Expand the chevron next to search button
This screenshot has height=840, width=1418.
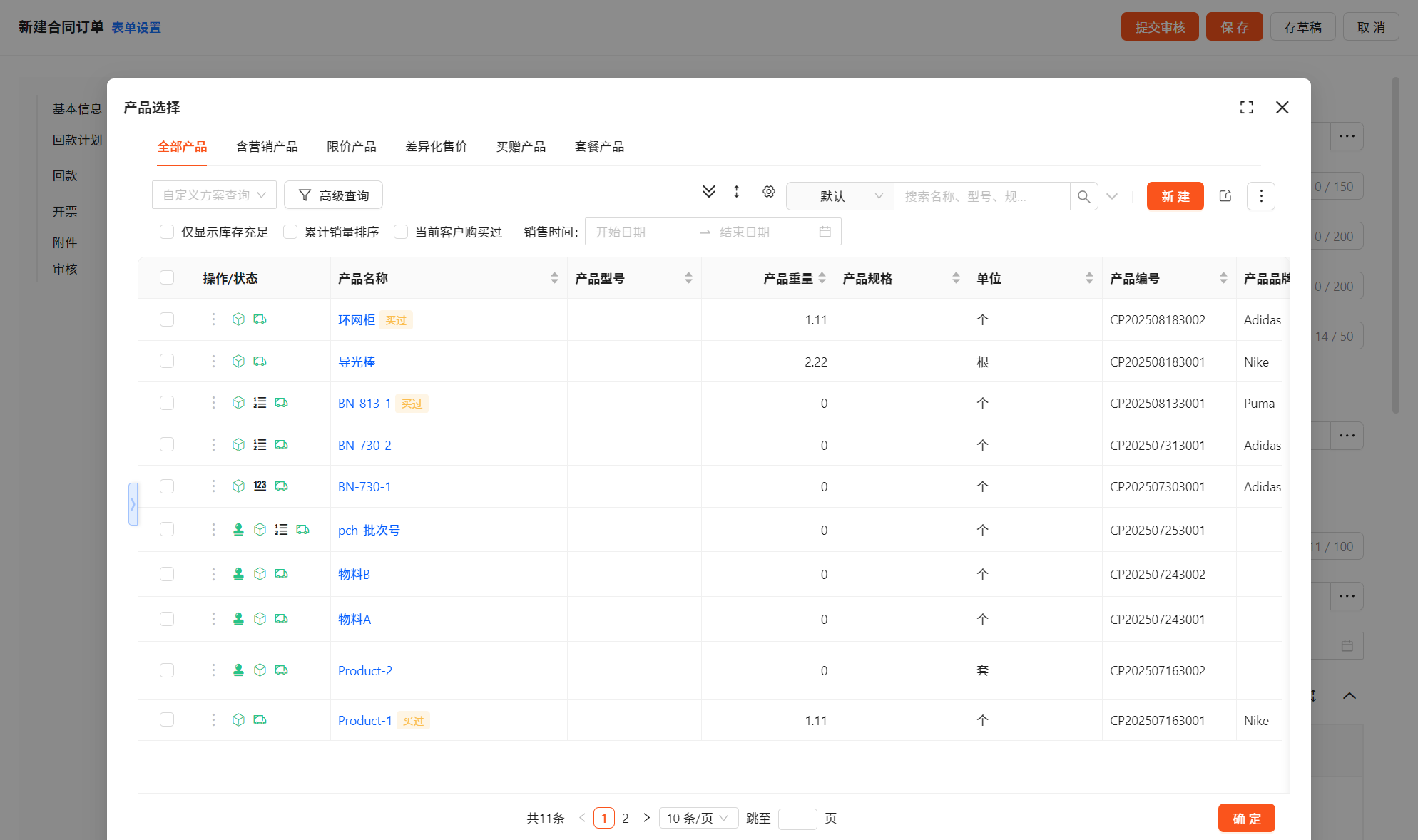(1111, 196)
